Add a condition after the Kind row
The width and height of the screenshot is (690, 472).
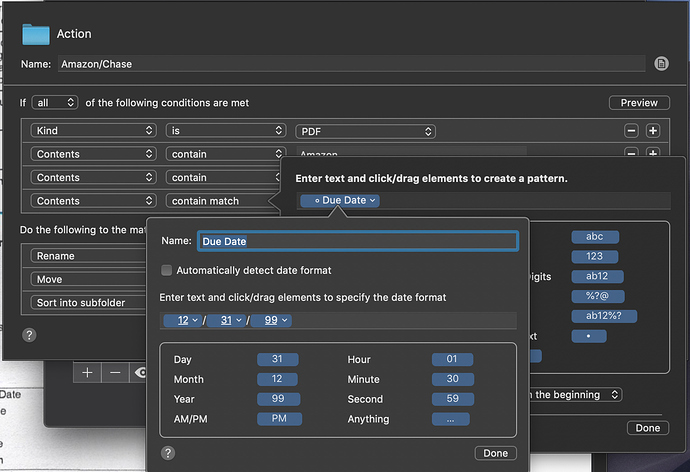click(653, 131)
